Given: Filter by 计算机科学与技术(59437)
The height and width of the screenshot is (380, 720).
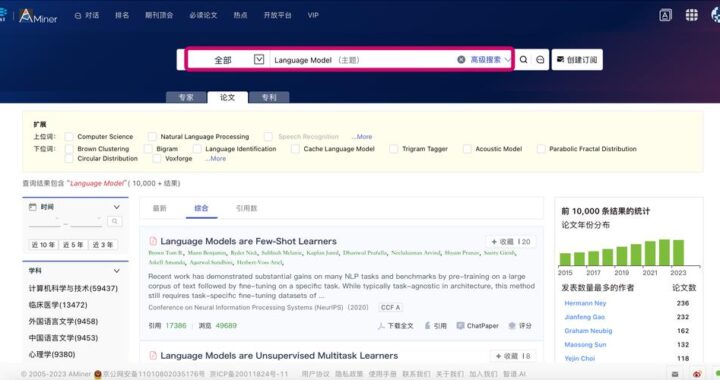Looking at the screenshot, I should 73,288.
